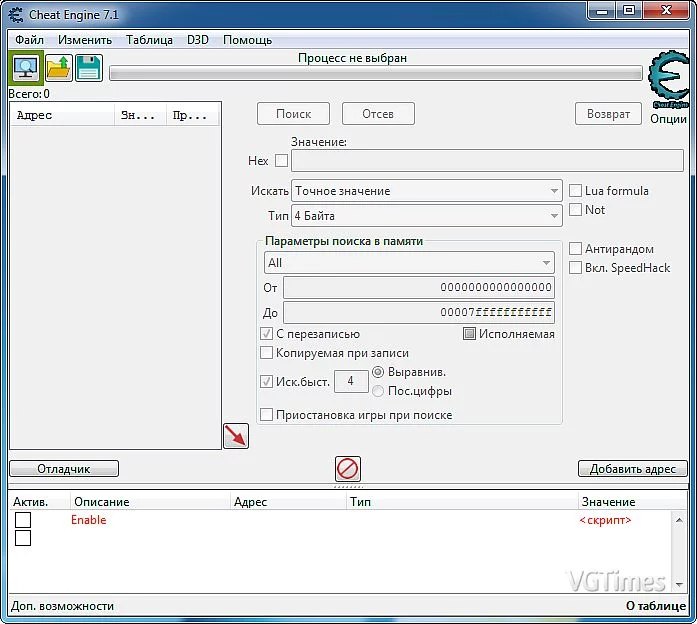Viewport: 697px width, 624px height.
Task: Enable Вкл. SpeedHack checkbox
Action: tap(575, 268)
